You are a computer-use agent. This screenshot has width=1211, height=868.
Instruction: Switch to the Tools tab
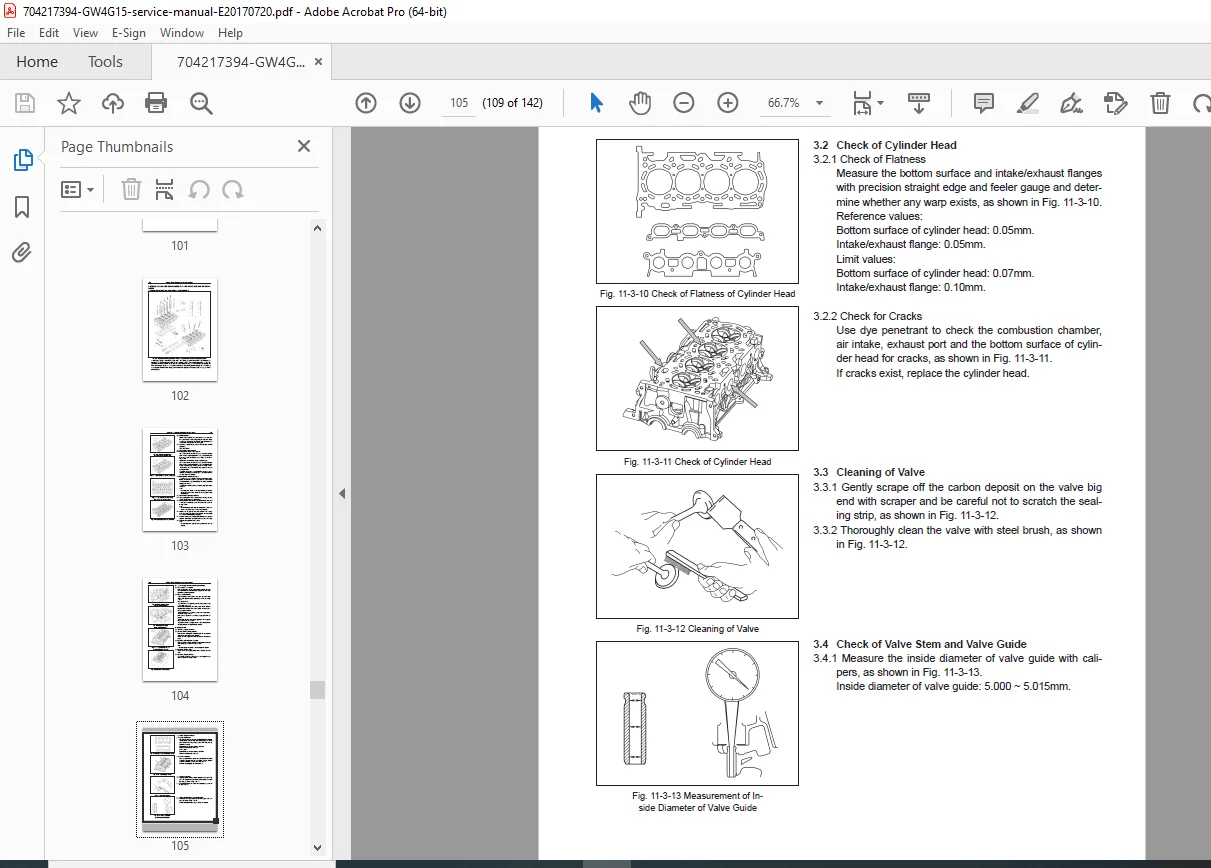(x=105, y=61)
